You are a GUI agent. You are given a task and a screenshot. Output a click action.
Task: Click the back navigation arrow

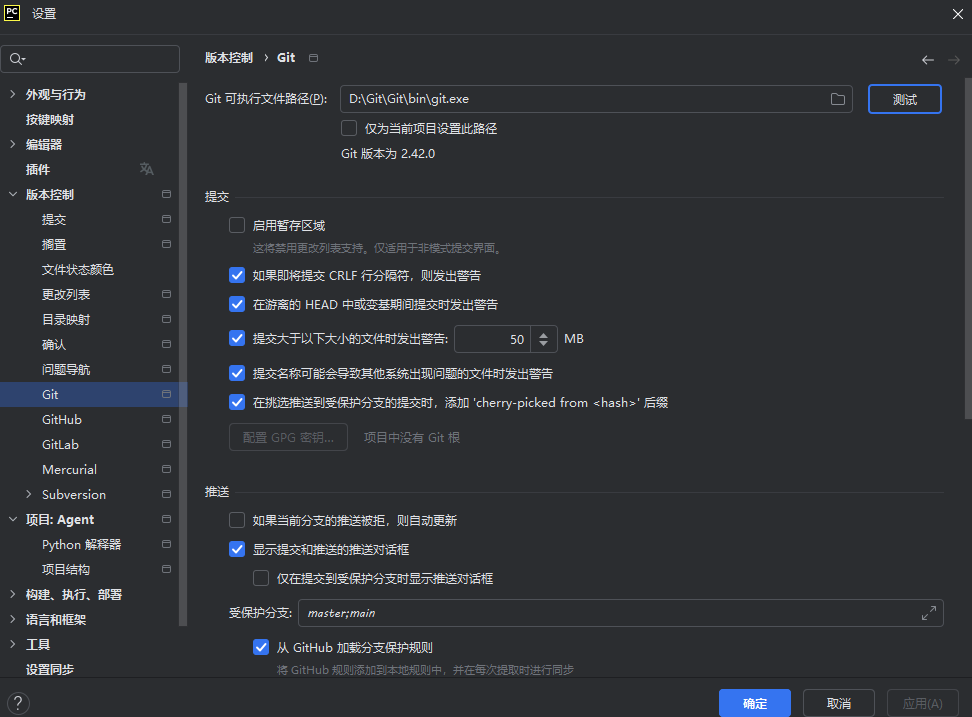click(927, 59)
